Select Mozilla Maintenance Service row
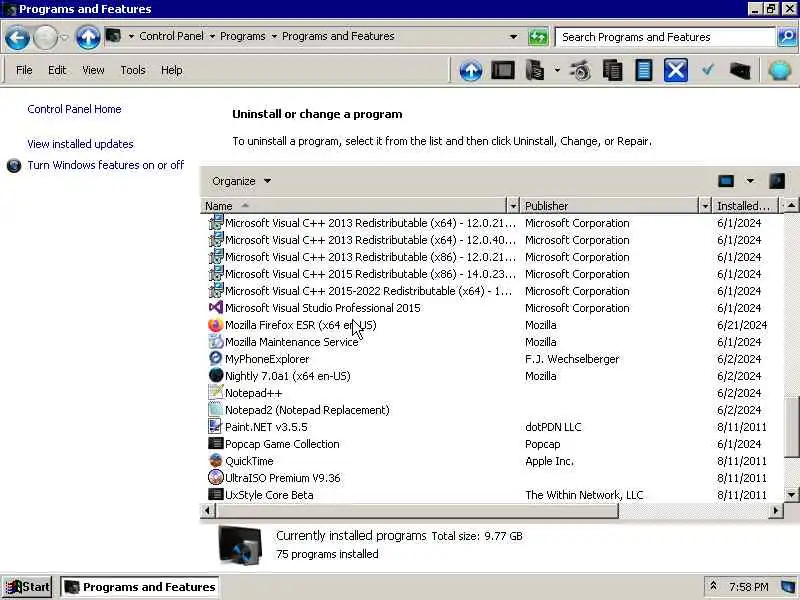 [491, 342]
